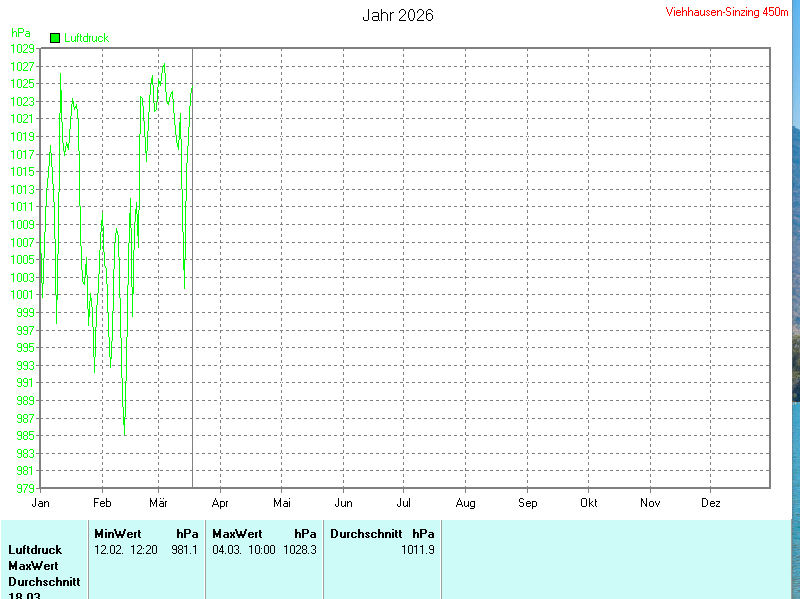Click the green Luftdruck legend swatch
800x599 pixels.
point(55,38)
